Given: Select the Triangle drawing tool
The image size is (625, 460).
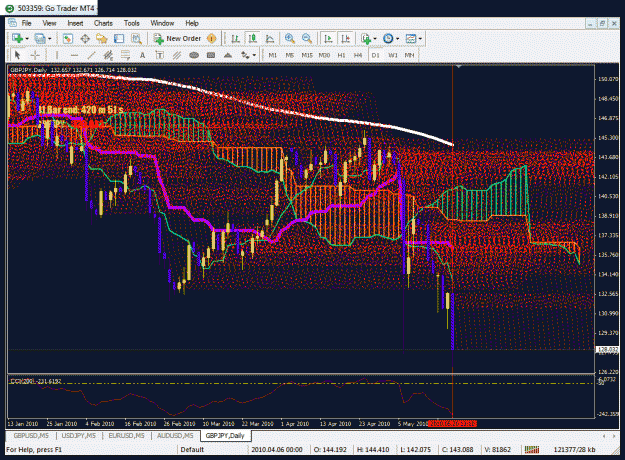Looking at the screenshot, I should tap(228, 55).
